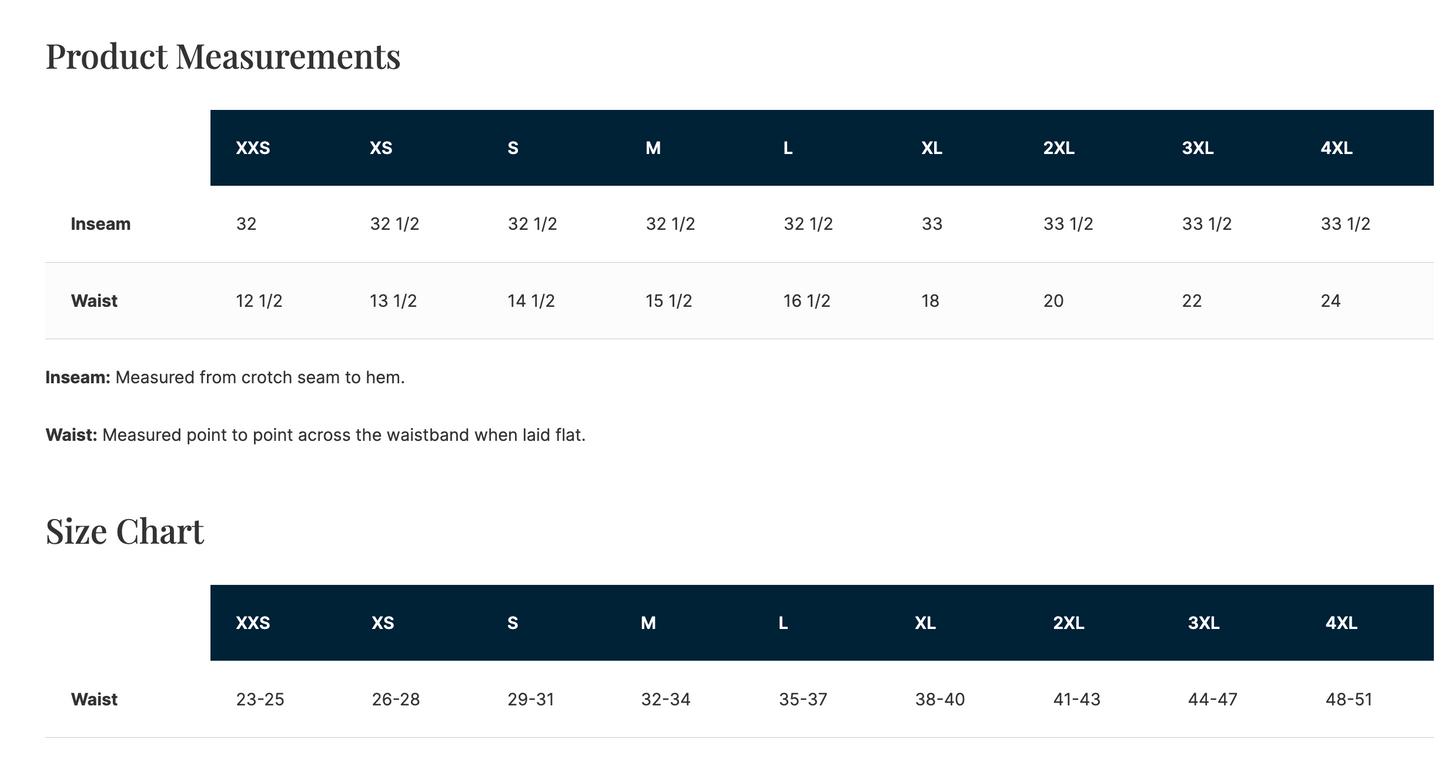Select waist value 12 1/2
This screenshot has width=1445, height=763.
click(x=259, y=301)
